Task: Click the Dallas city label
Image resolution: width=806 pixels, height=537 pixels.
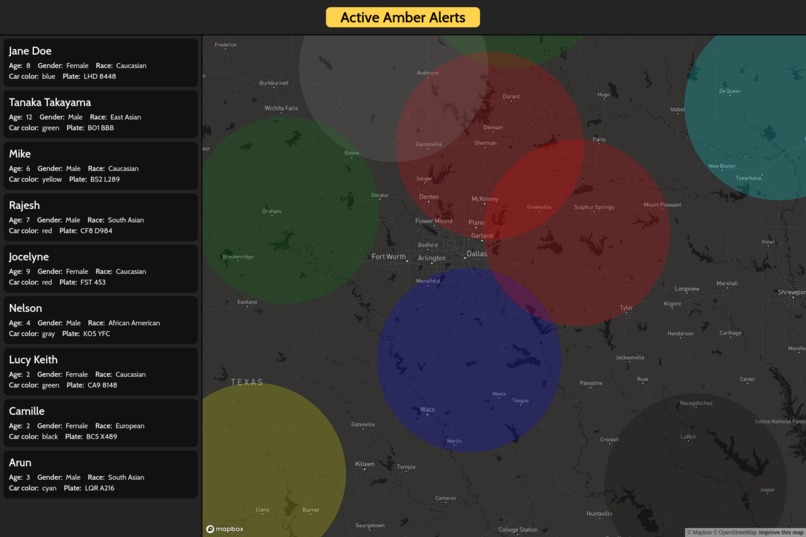Action: [477, 253]
